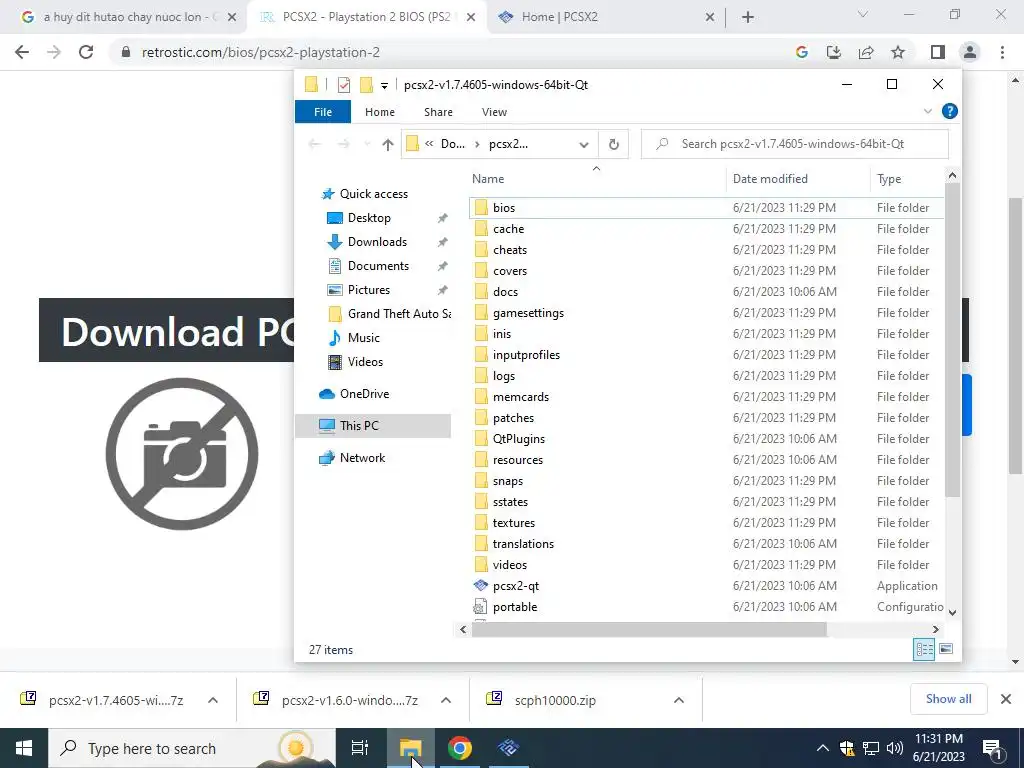
Task: Bookmark this page with star icon
Action: tap(898, 52)
